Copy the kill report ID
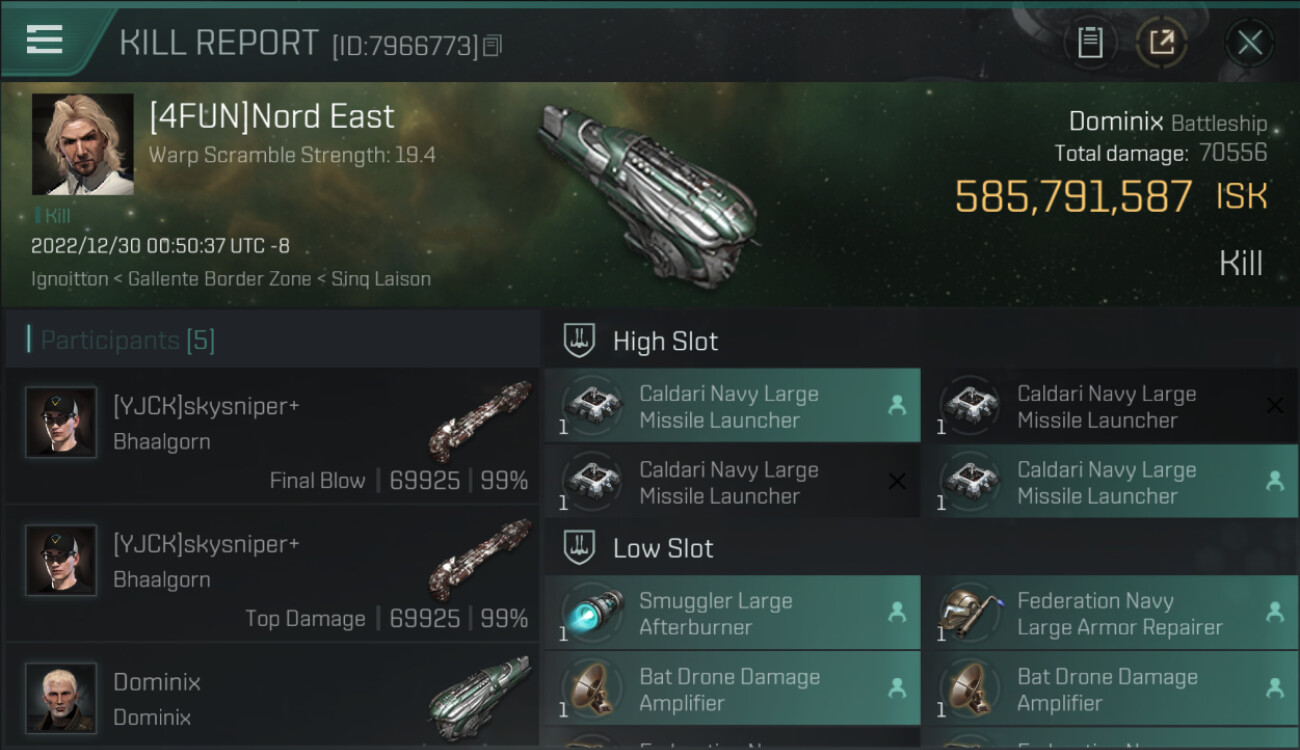 click(492, 46)
